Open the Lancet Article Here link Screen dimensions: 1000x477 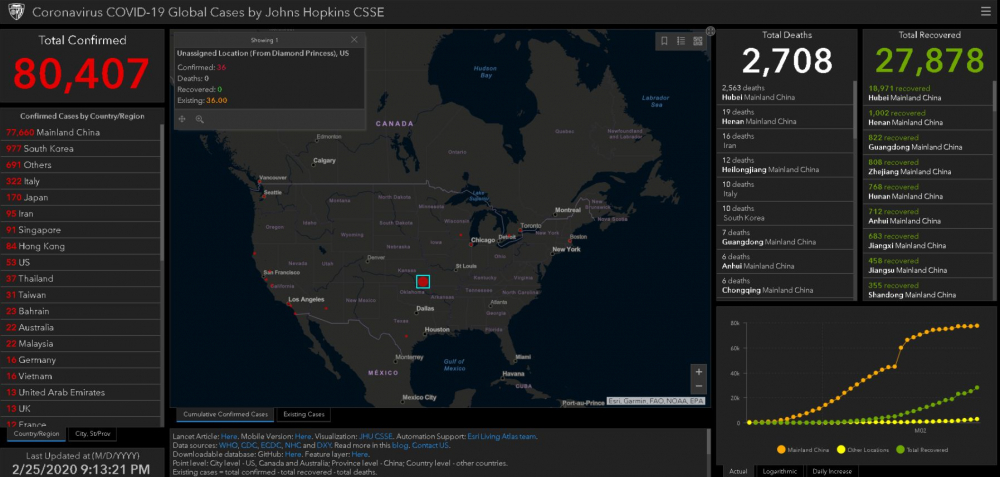[x=229, y=437]
